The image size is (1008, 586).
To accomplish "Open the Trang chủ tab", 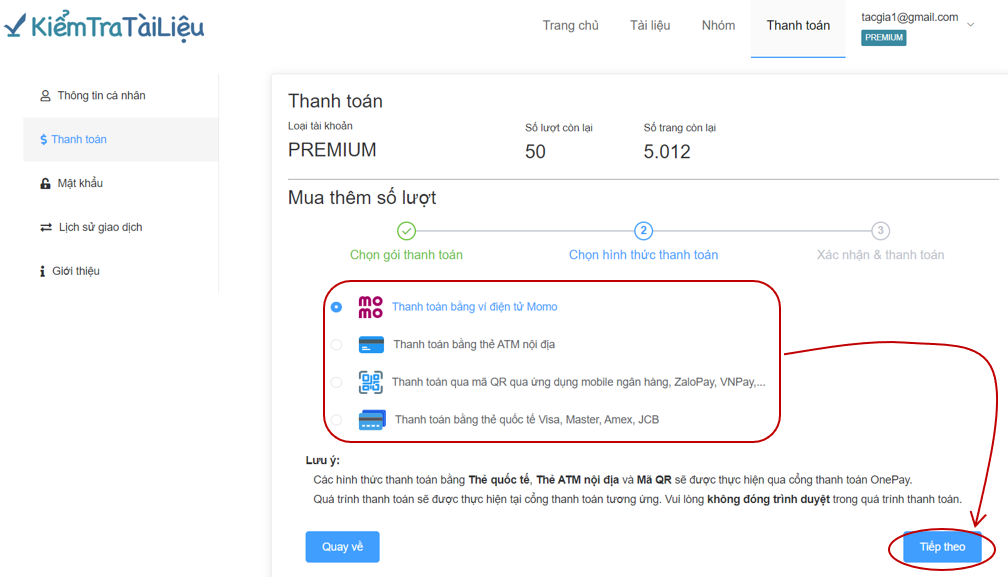I will [570, 26].
